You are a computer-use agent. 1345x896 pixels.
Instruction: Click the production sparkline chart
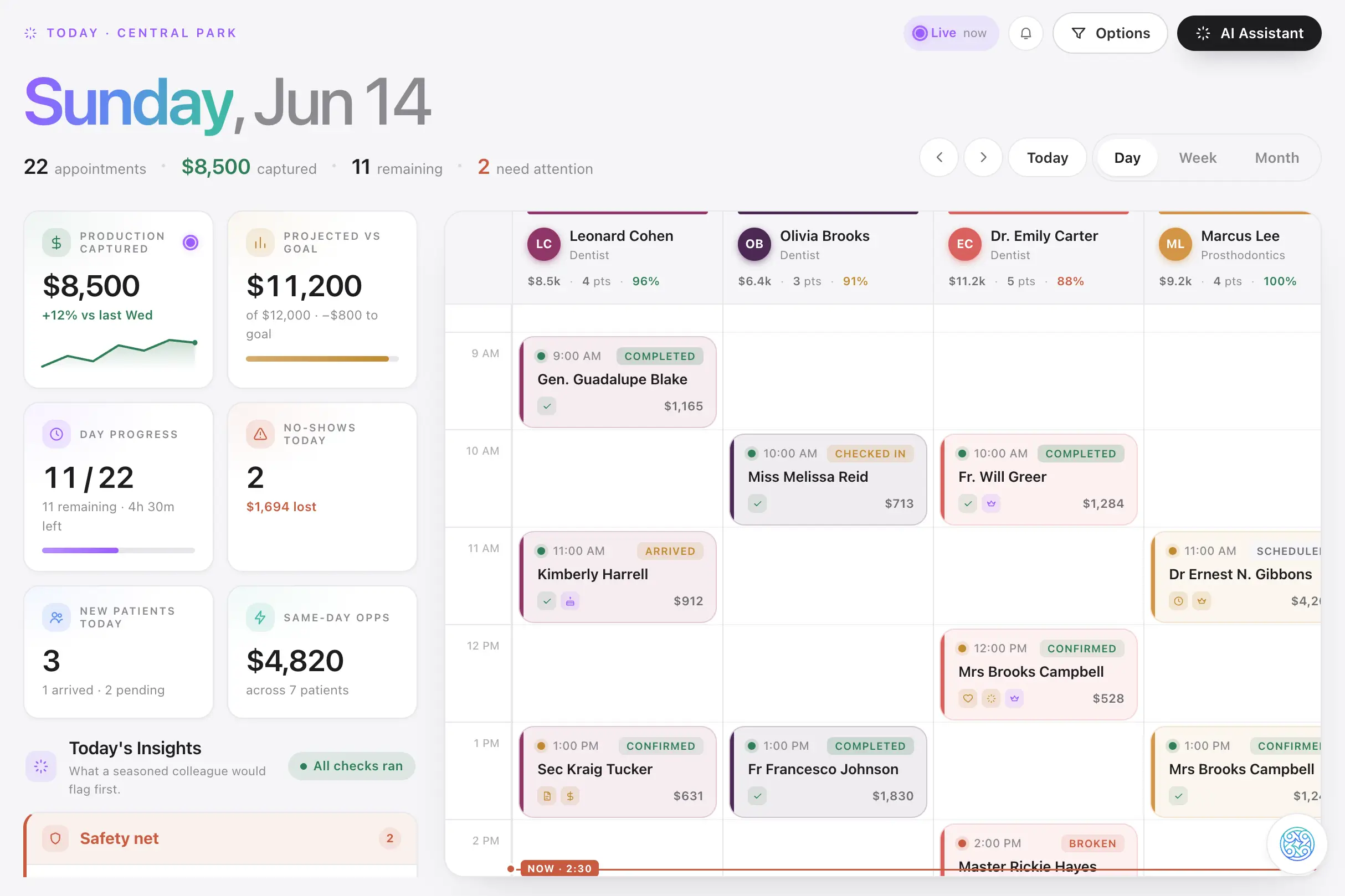pos(119,353)
